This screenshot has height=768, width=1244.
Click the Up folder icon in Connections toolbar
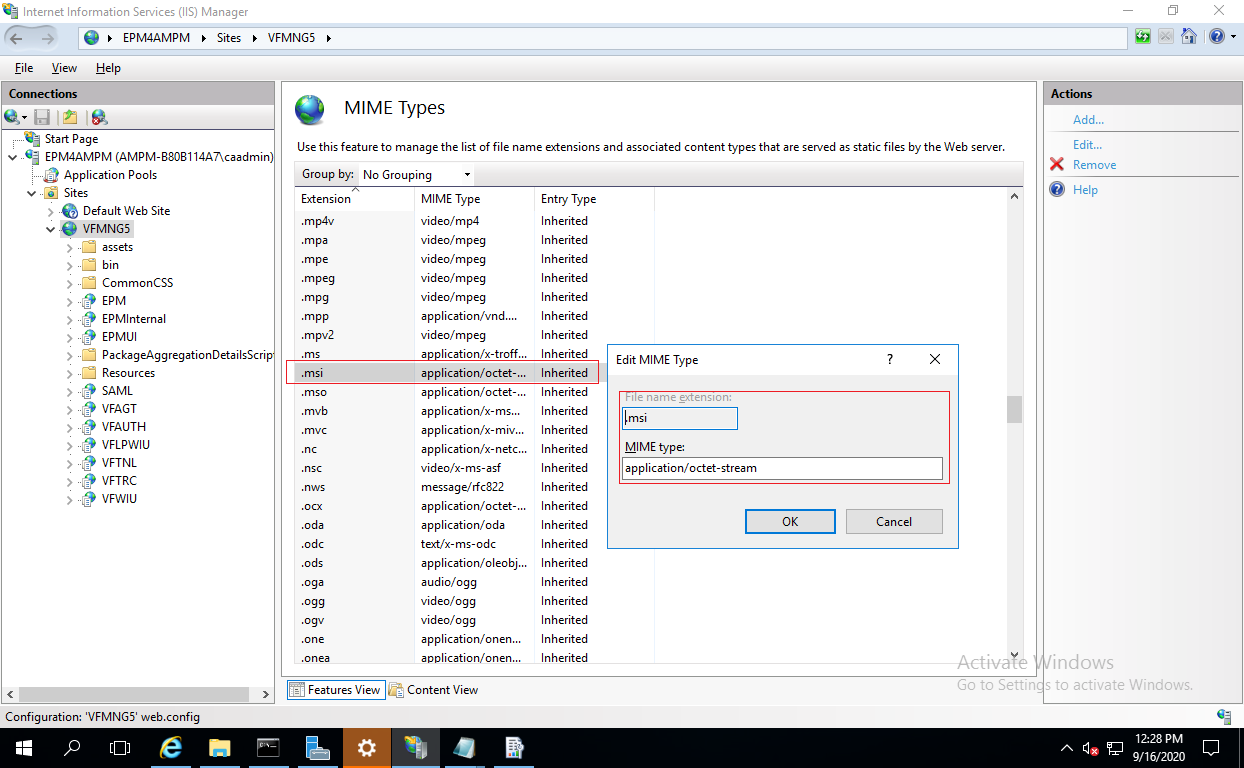click(x=70, y=117)
